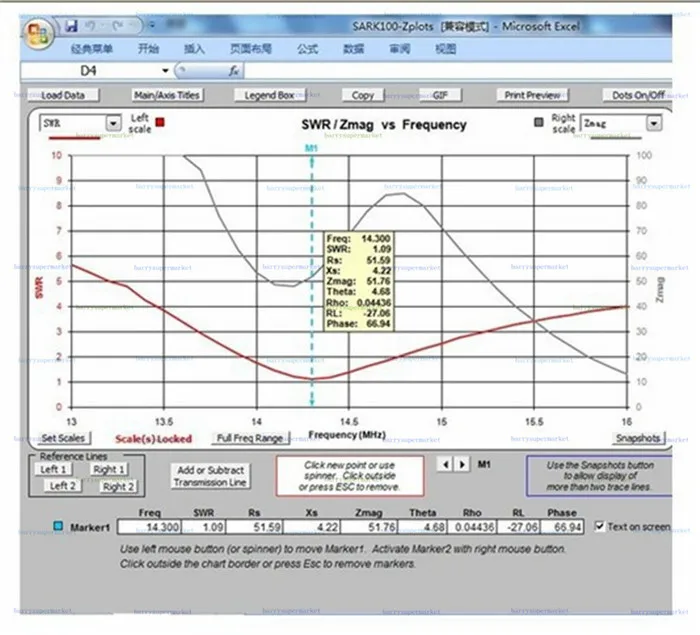Click the yellow marker data tooltip box
The width and height of the screenshot is (700, 635).
point(359,281)
